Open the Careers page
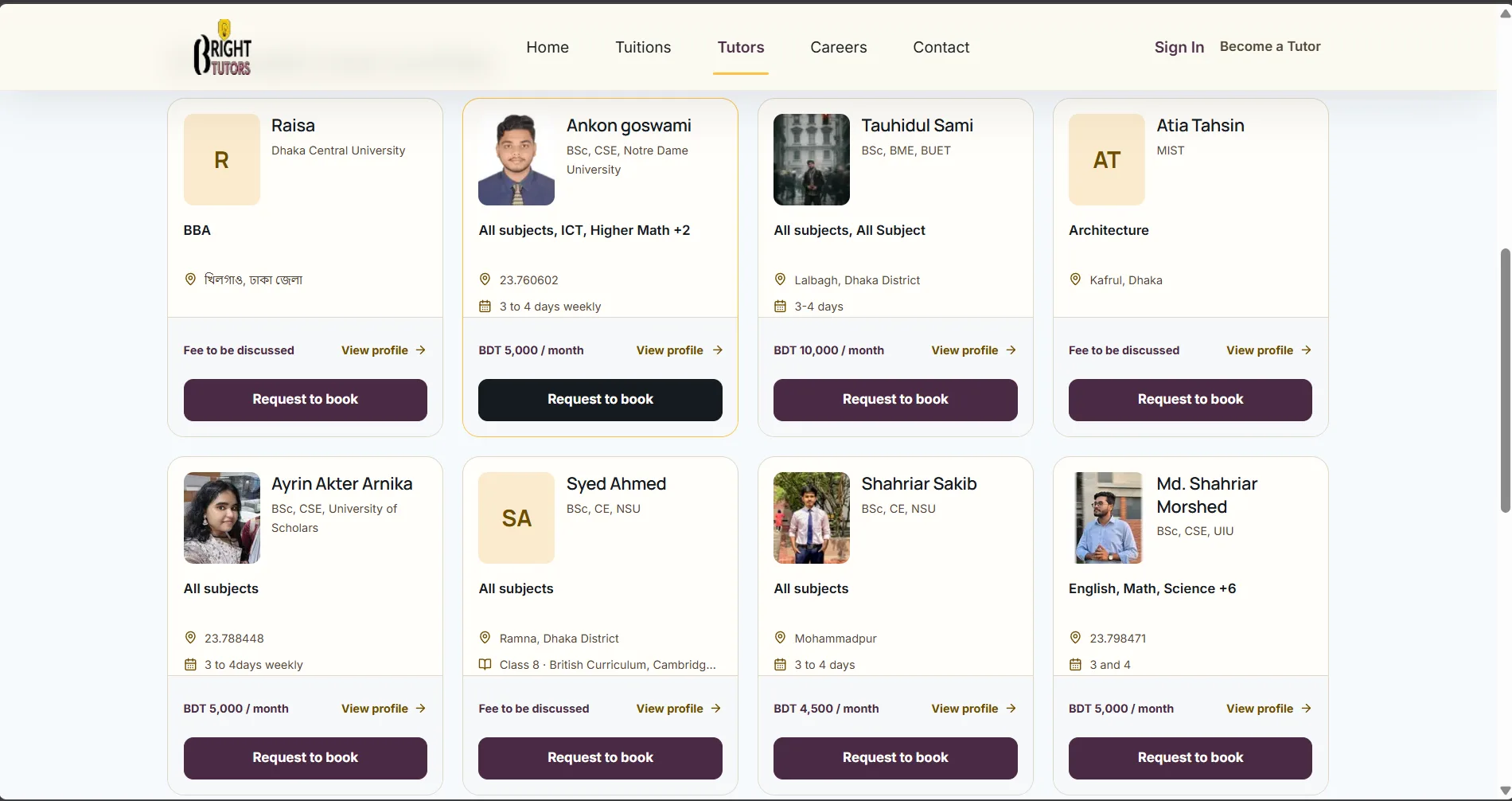 coord(839,48)
